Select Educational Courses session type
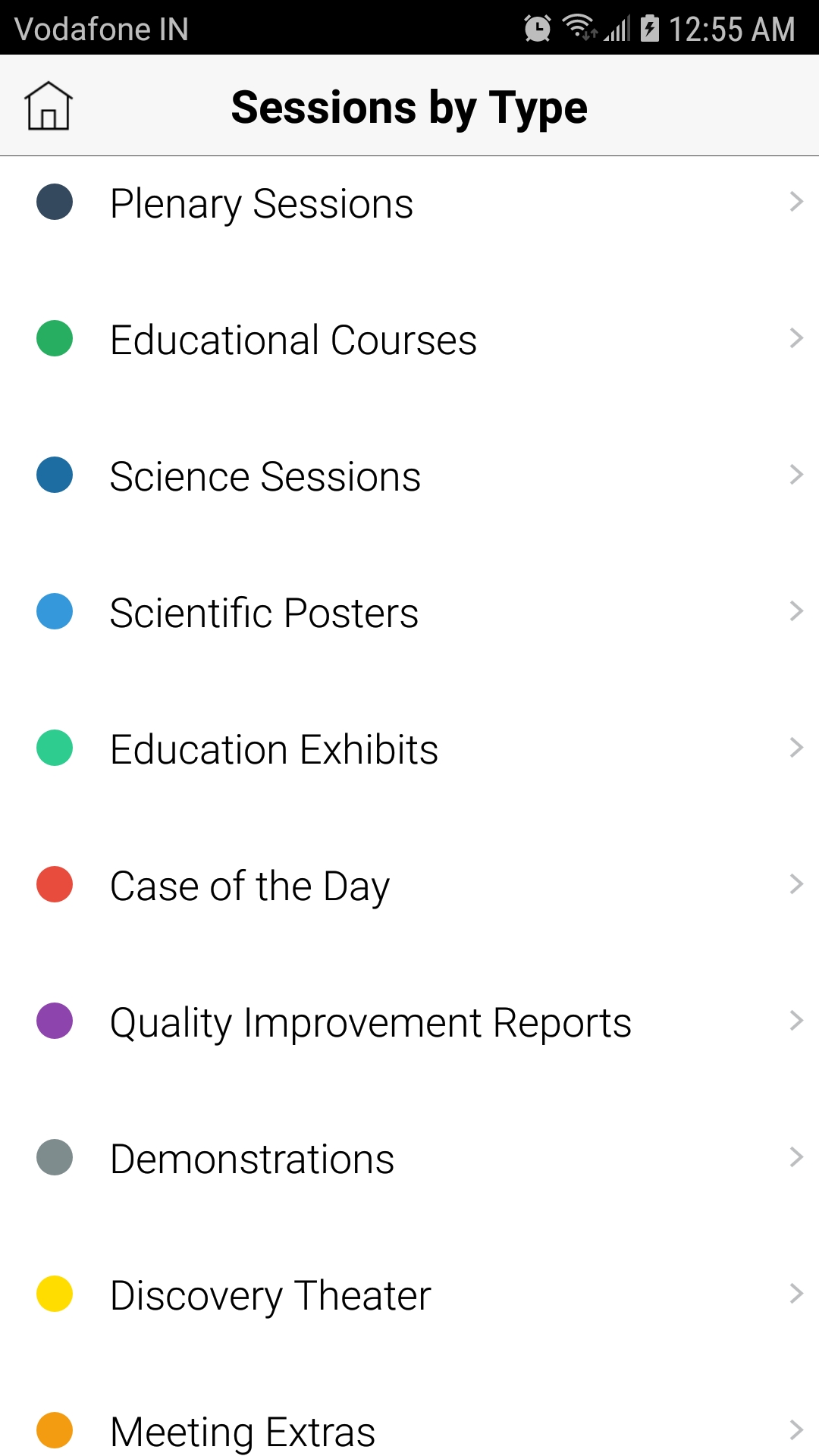 tap(293, 340)
